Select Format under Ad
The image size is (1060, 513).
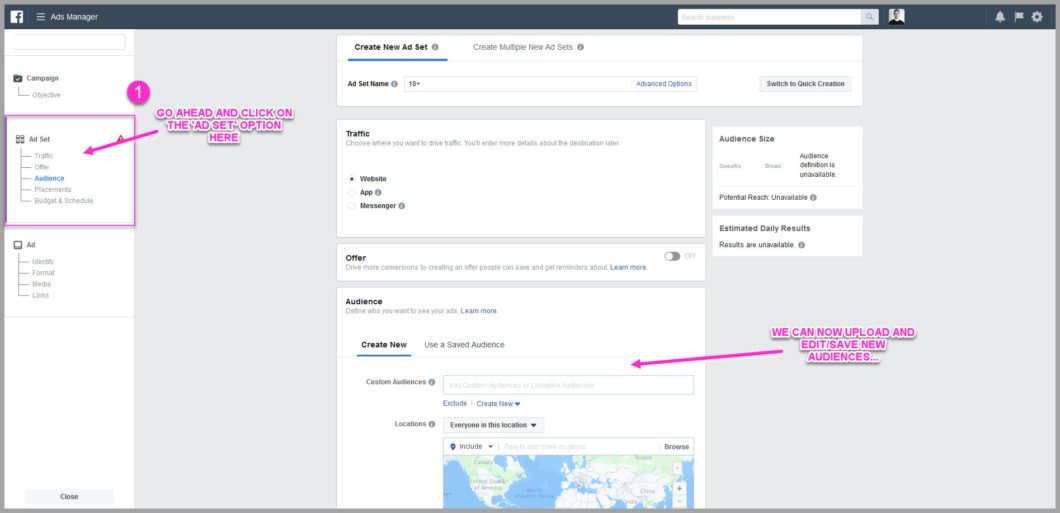pyautogui.click(x=43, y=273)
